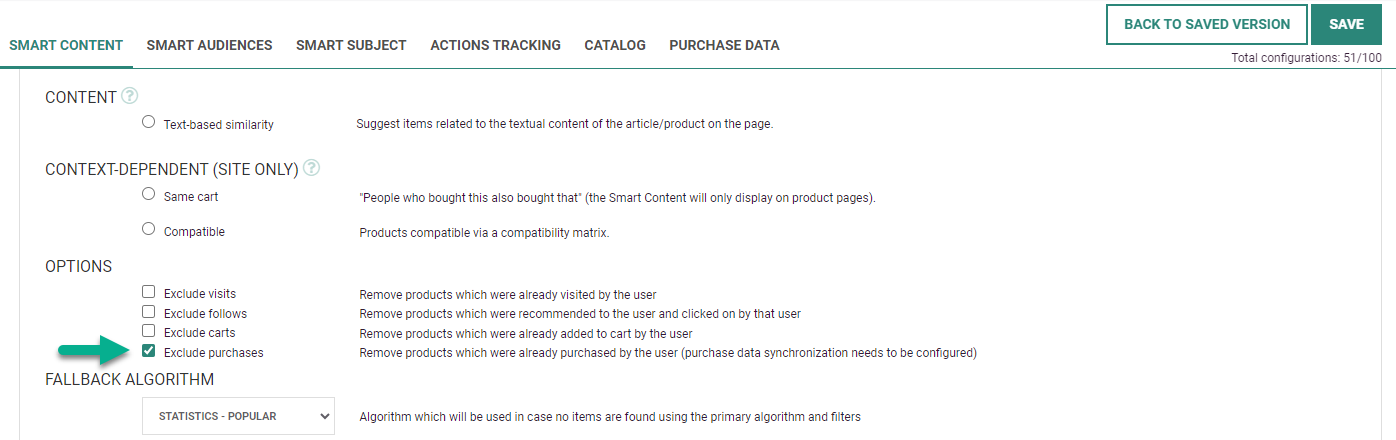
Task: Click the Save button
Action: (x=1346, y=24)
